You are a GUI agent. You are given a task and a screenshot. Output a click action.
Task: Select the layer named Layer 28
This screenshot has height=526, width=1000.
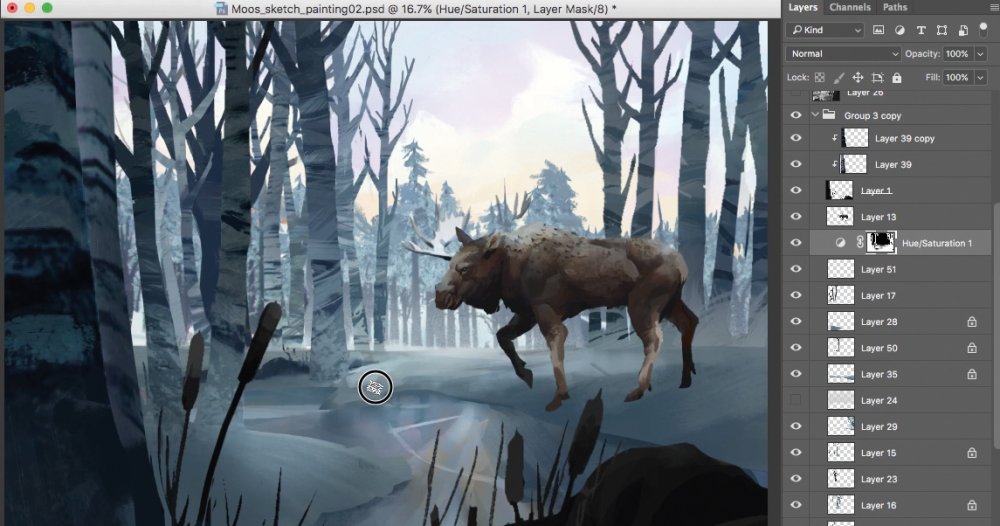[879, 322]
